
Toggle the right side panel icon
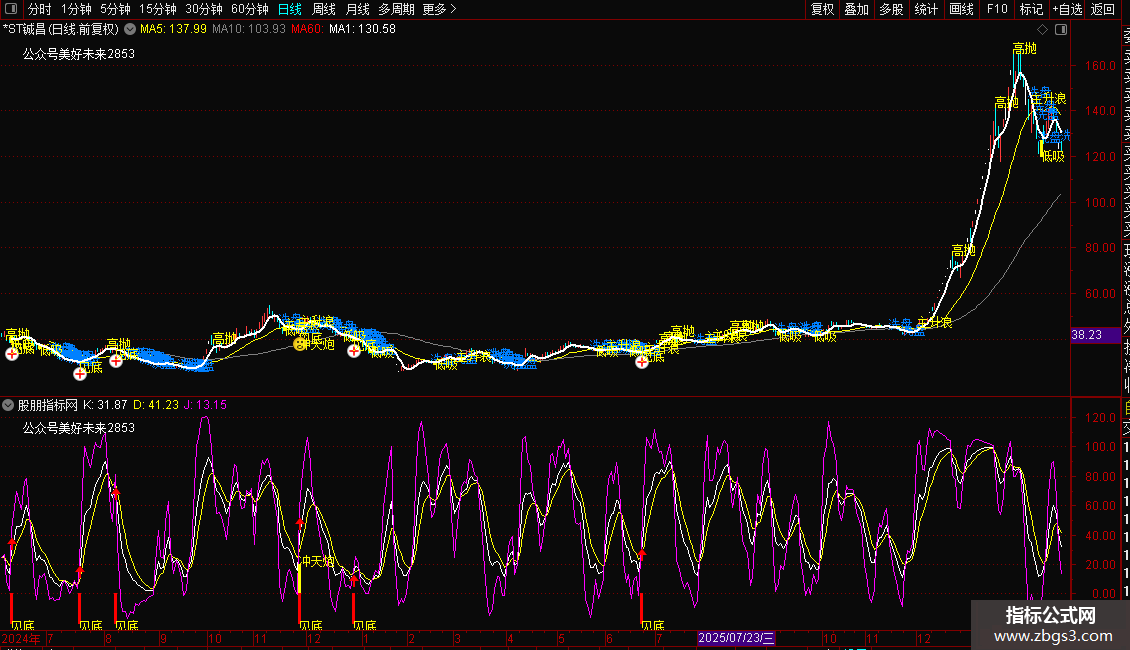tap(1059, 30)
